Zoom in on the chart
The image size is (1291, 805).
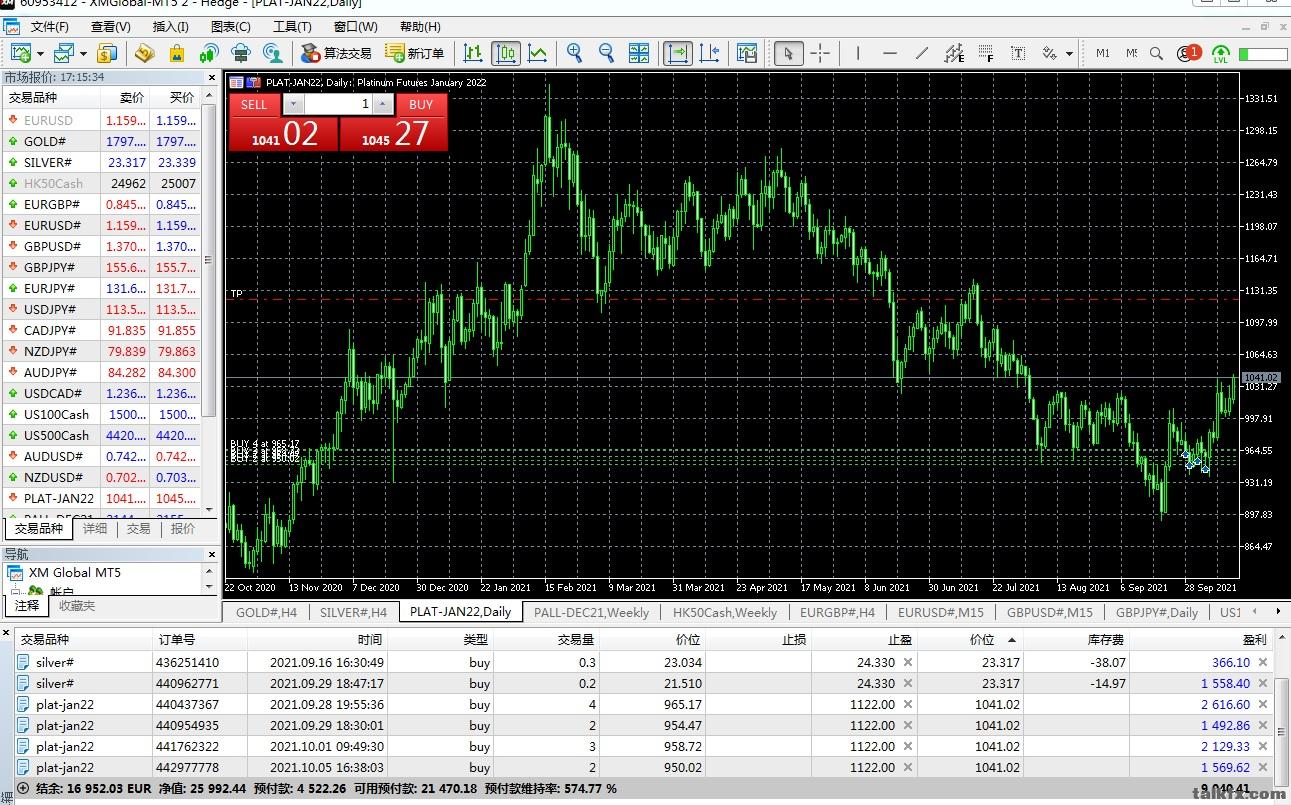(x=574, y=53)
